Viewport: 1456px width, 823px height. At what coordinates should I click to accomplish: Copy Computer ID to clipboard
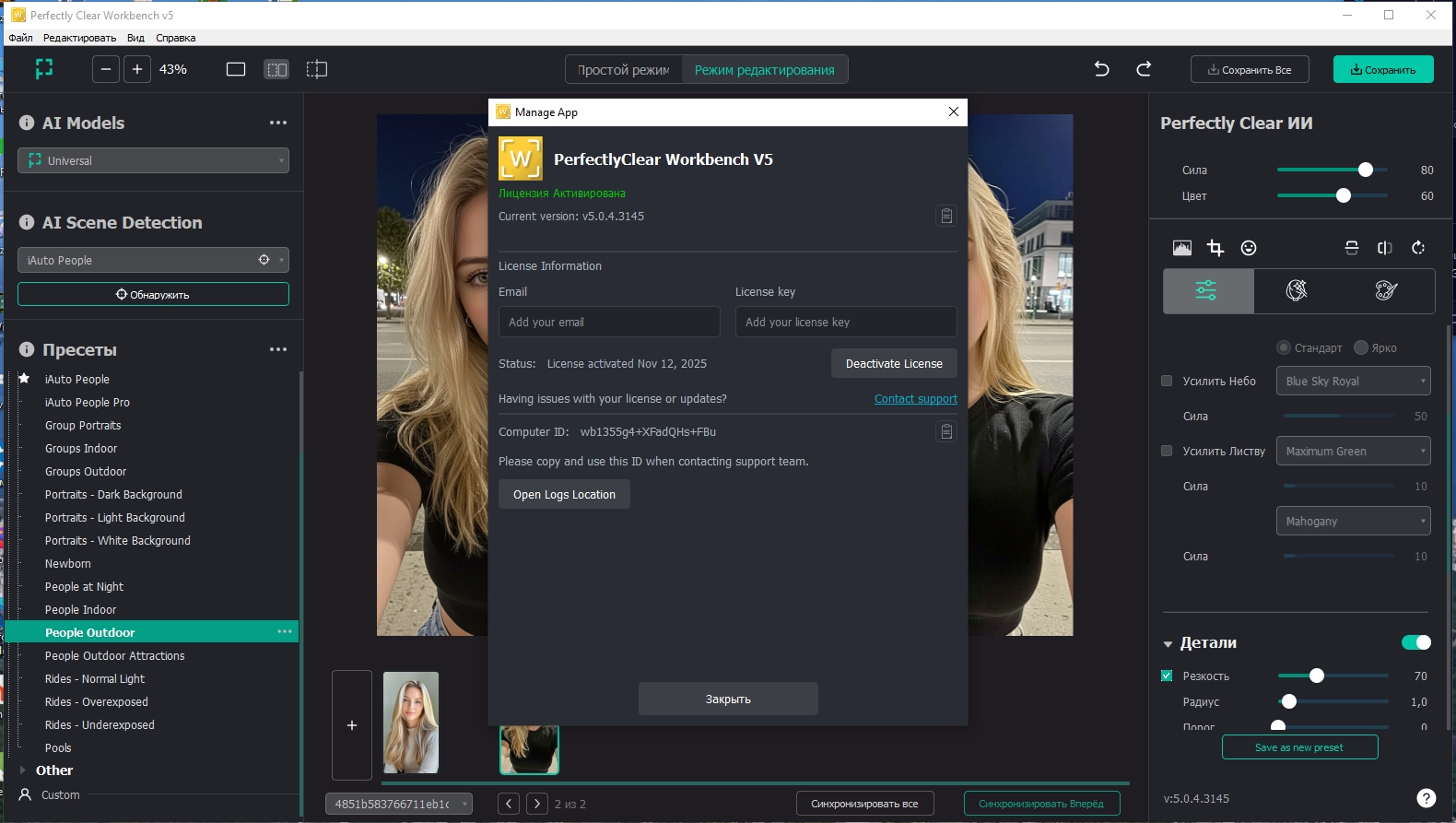click(946, 431)
